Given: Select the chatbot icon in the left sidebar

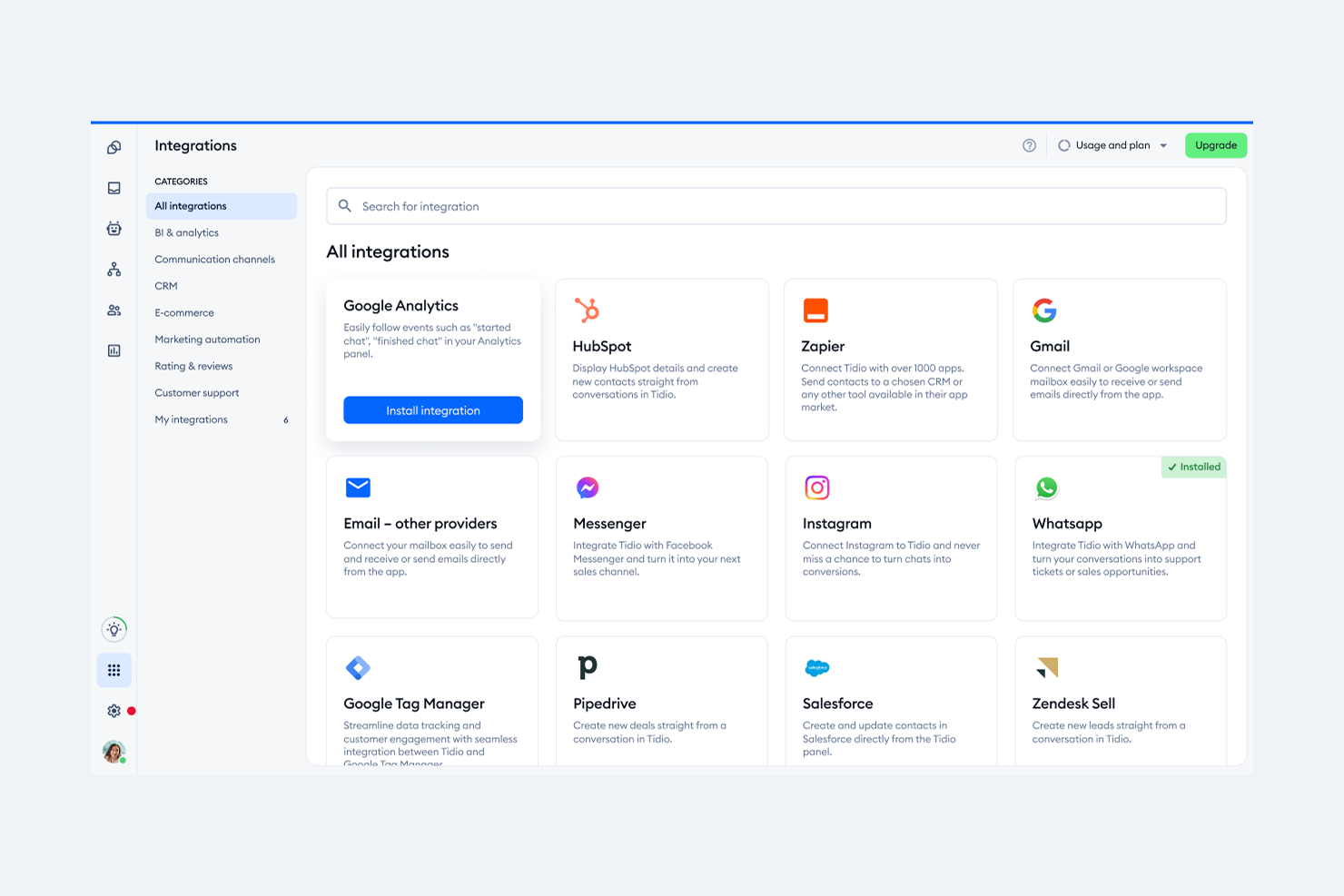Looking at the screenshot, I should 114,228.
